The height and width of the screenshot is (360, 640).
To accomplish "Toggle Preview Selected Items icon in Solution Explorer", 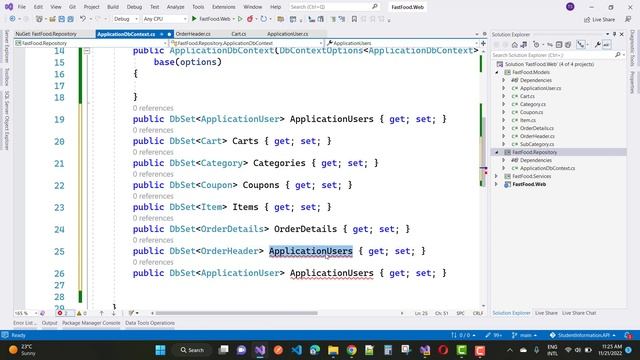I will 607,44.
